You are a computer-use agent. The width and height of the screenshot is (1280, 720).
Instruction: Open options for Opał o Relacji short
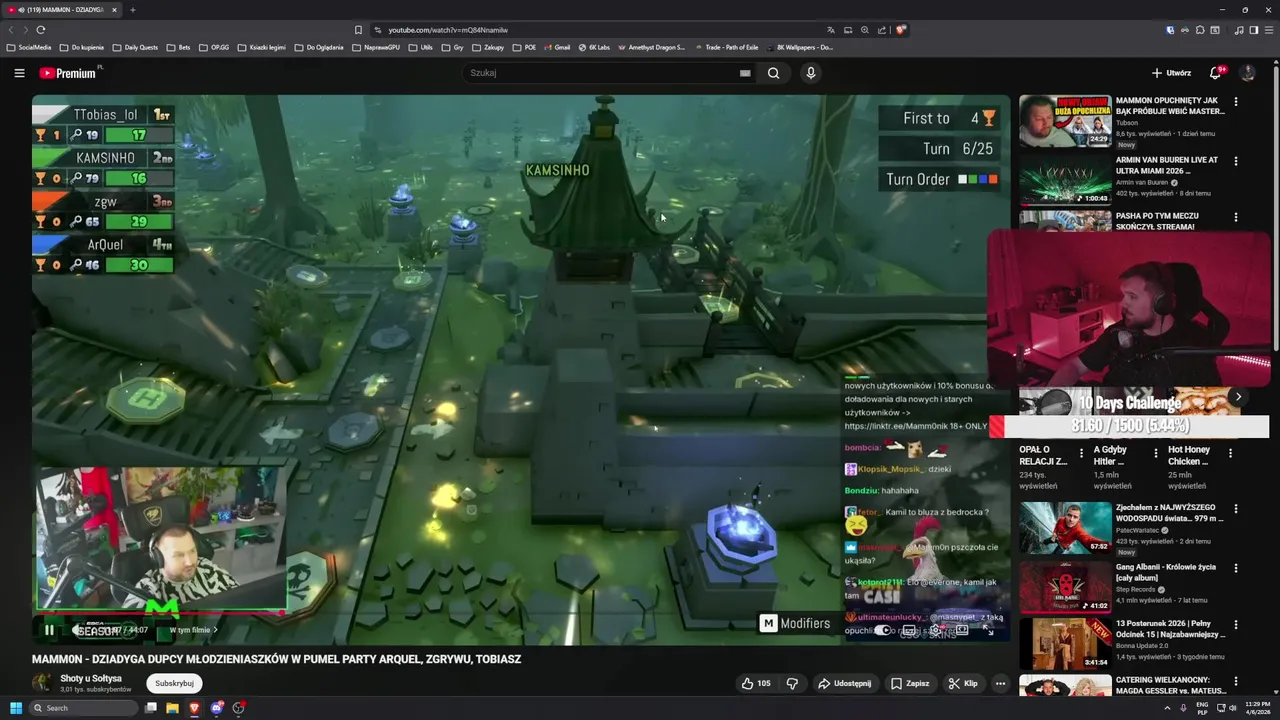click(x=1081, y=454)
